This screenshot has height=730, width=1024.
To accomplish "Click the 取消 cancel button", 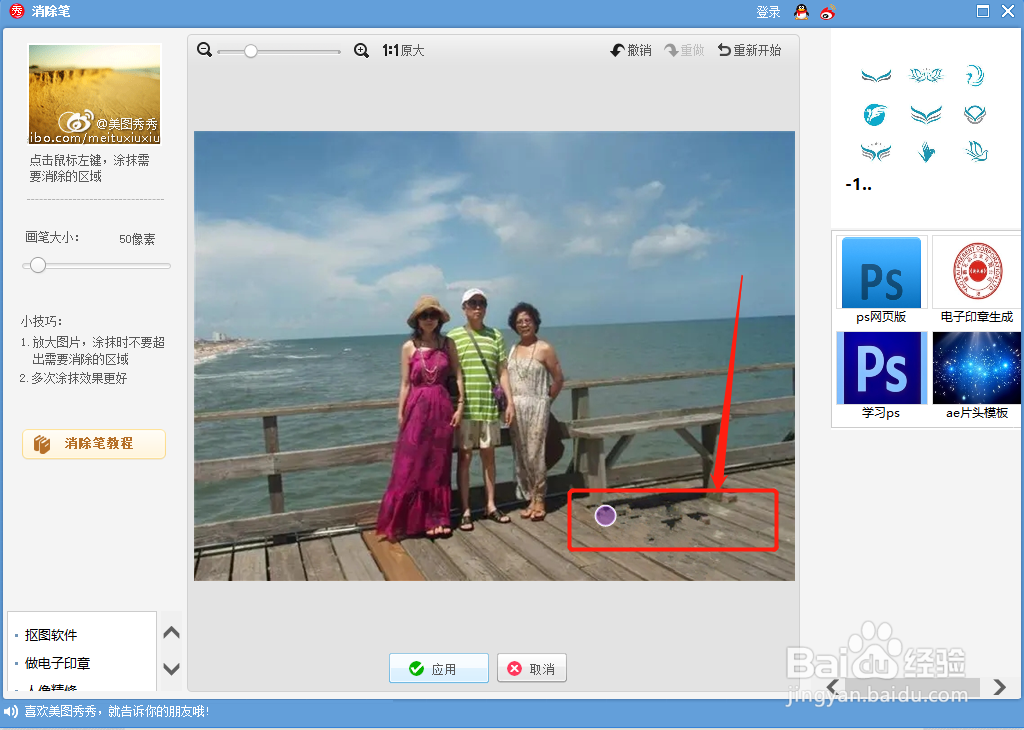I will (x=532, y=668).
